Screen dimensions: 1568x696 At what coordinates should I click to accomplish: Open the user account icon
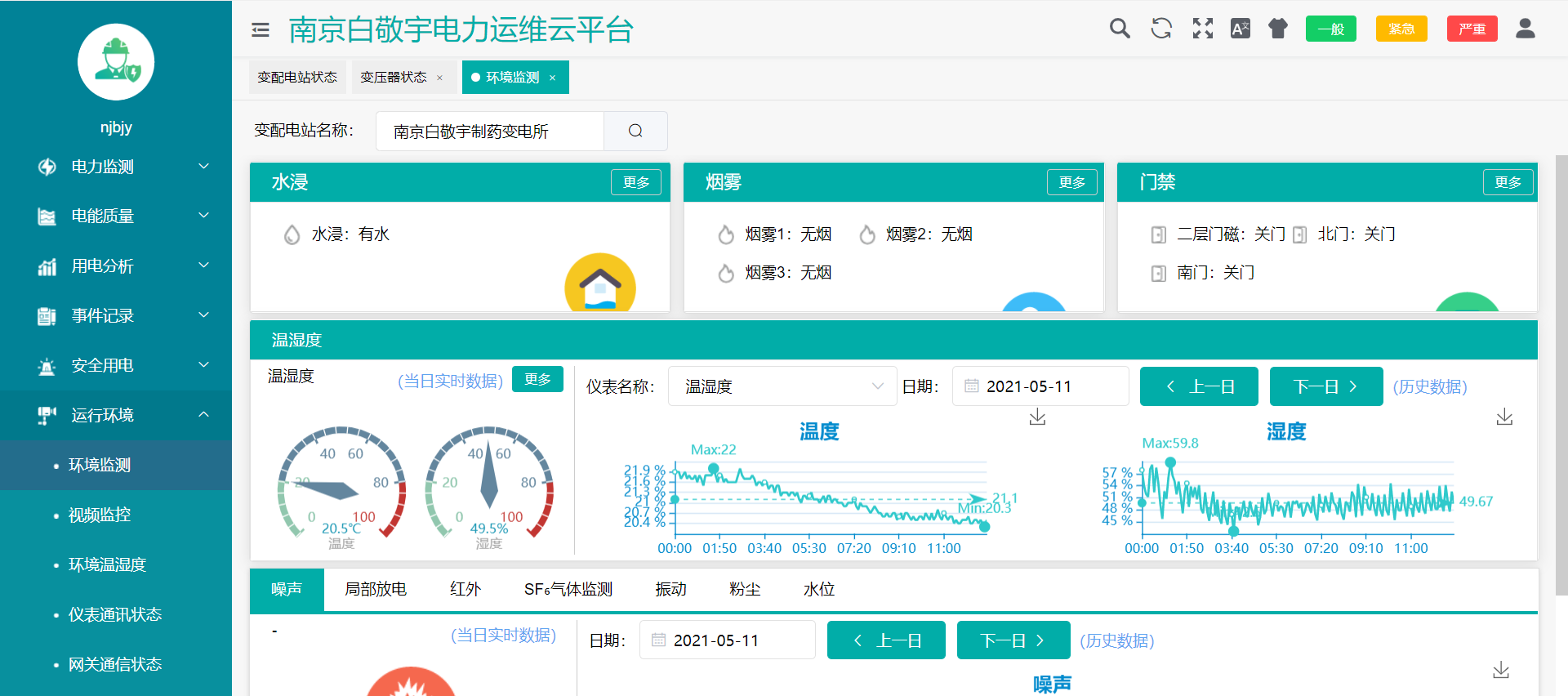click(1526, 29)
